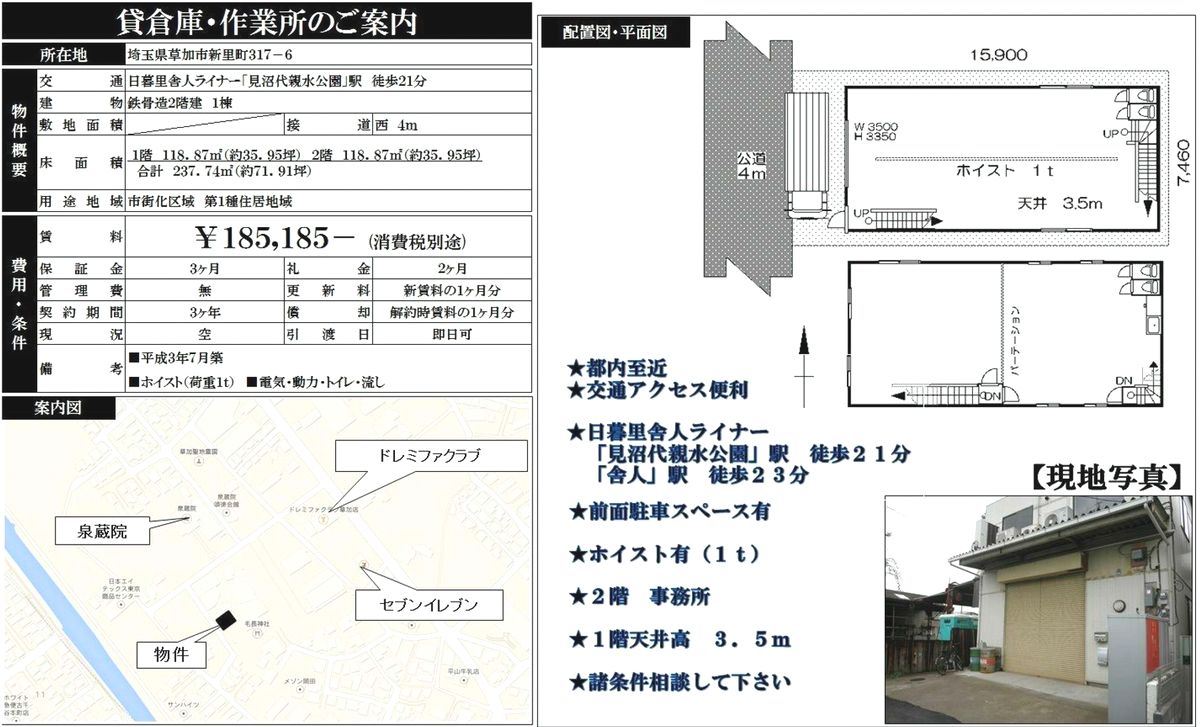Click the 費用・条件 vertical side header
Screen dimensions: 1200x727
click(18, 304)
